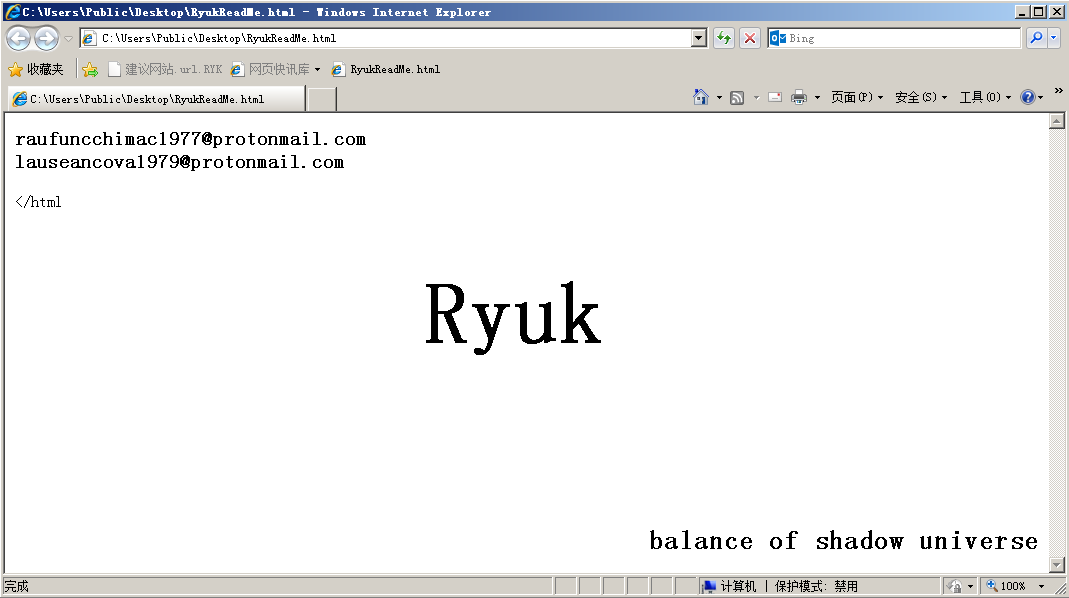Click the Add to Favorites bar star icon
This screenshot has height=598, width=1069.
[90, 70]
